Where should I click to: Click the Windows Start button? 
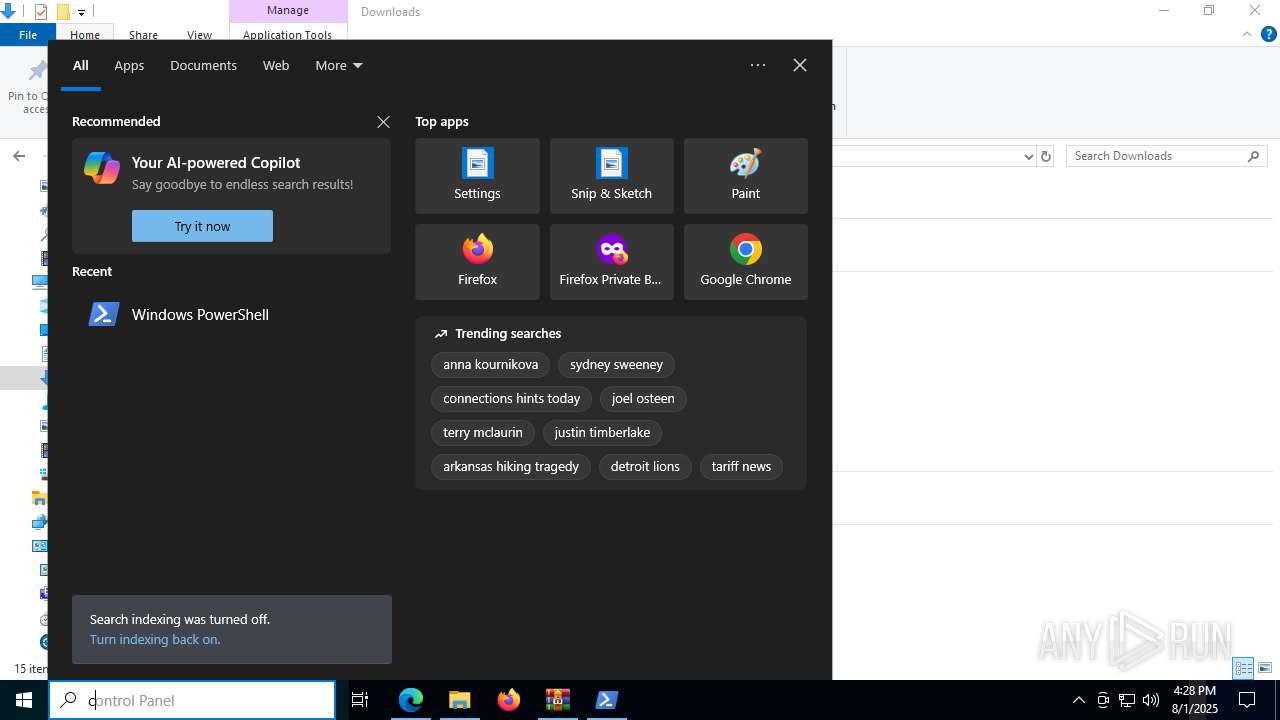[24, 700]
